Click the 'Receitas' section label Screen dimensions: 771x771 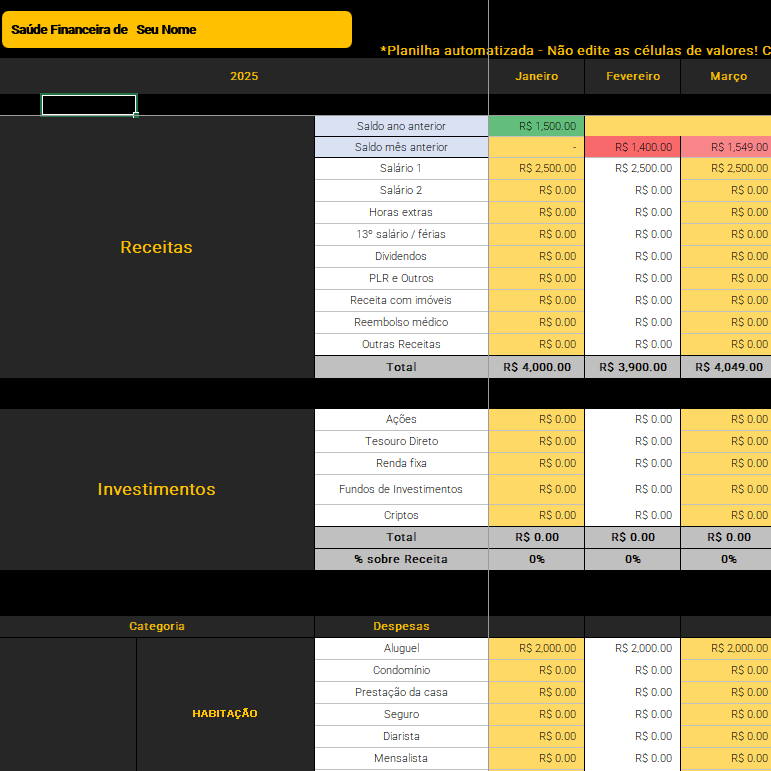(156, 247)
